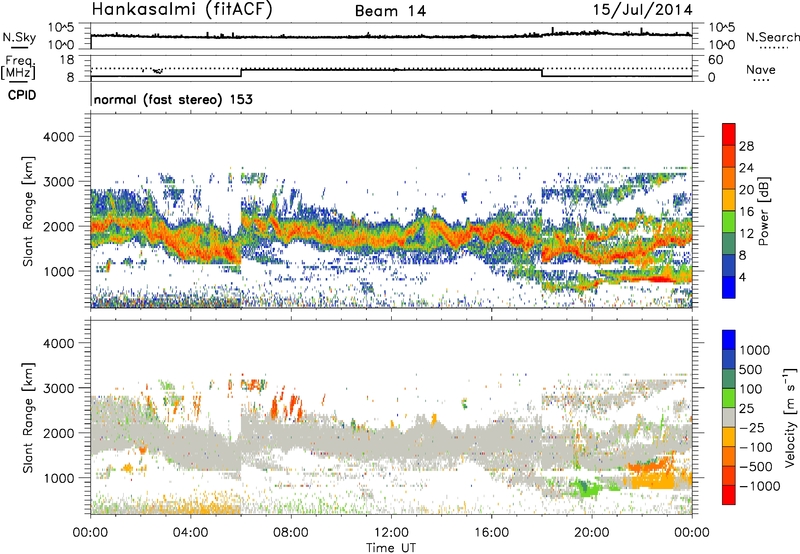Click the '4000' tick on the power panel axis
The width and height of the screenshot is (800, 554).
59,137
